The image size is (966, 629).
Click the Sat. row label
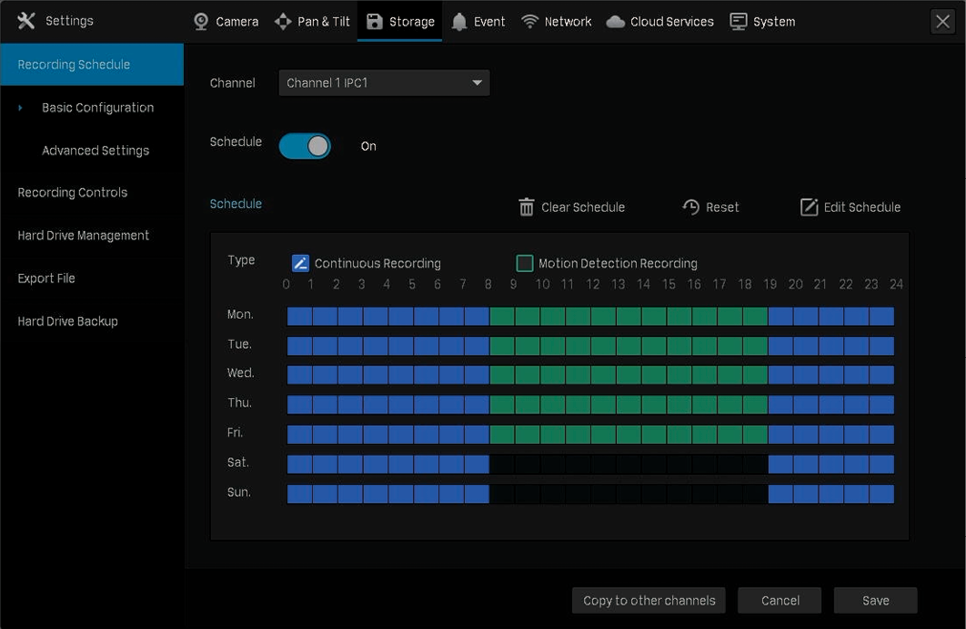238,462
